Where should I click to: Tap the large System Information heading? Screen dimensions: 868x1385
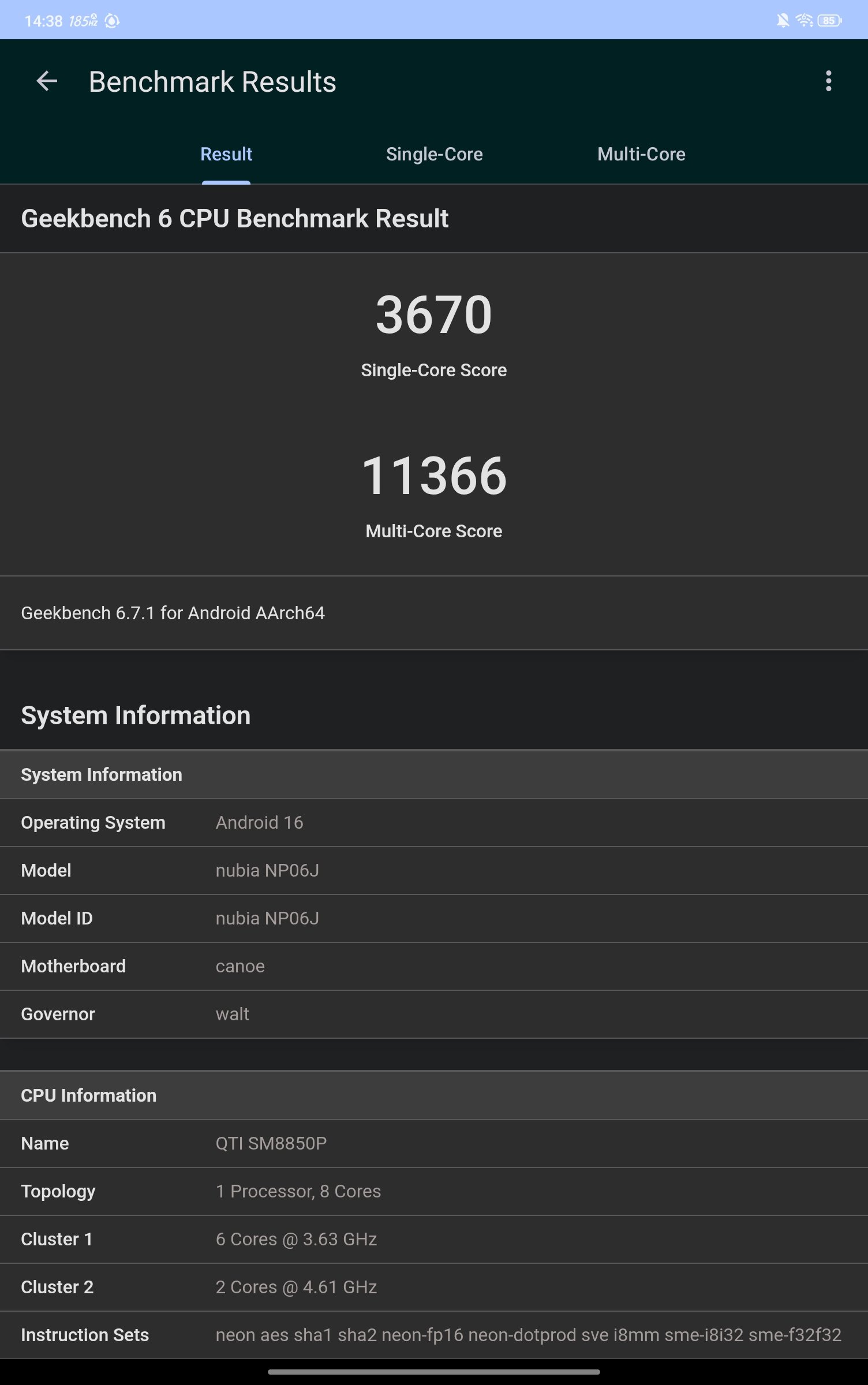click(136, 716)
